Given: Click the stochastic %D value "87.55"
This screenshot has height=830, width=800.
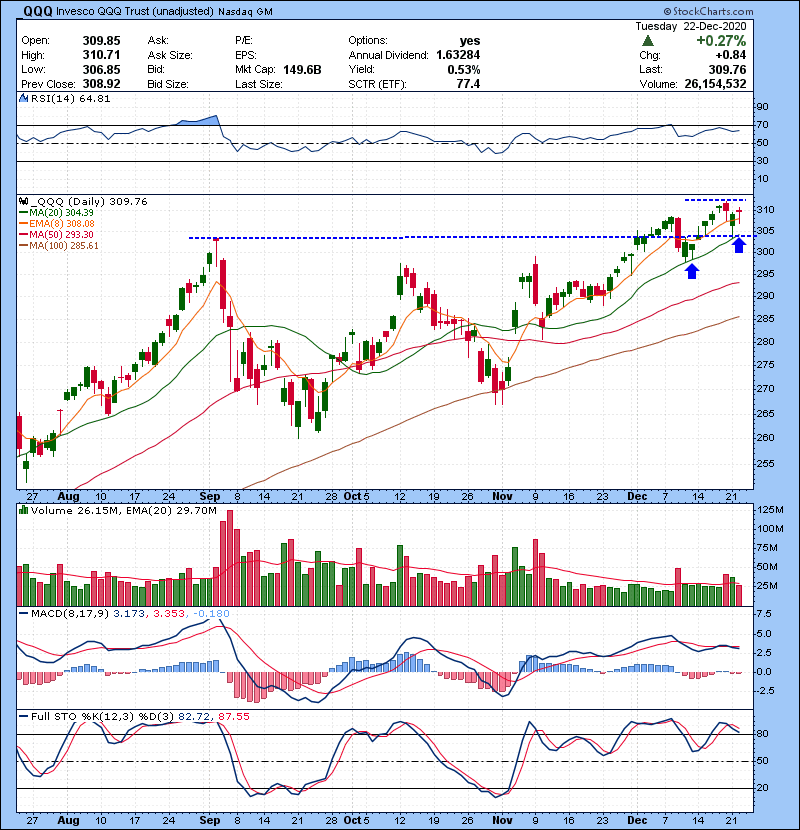Looking at the screenshot, I should point(233,717).
